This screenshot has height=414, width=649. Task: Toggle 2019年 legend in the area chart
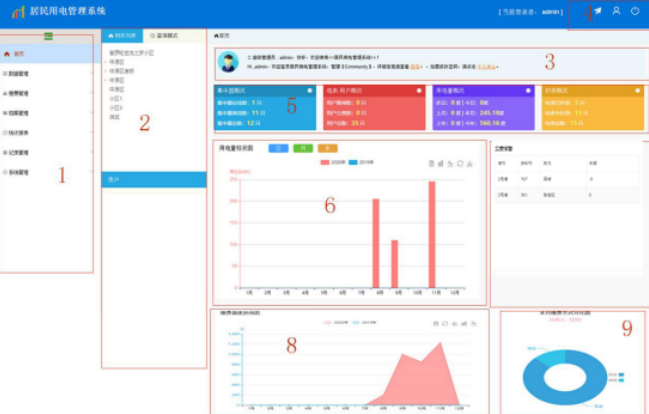(364, 322)
